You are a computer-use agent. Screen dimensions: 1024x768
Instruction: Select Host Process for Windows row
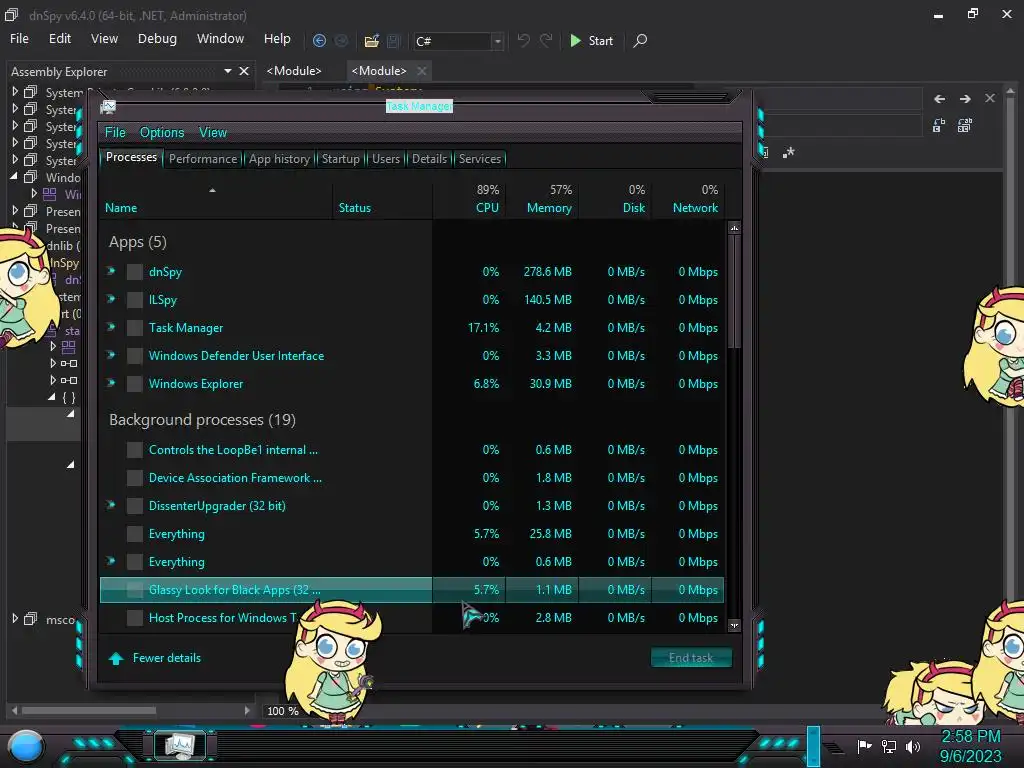click(x=411, y=618)
